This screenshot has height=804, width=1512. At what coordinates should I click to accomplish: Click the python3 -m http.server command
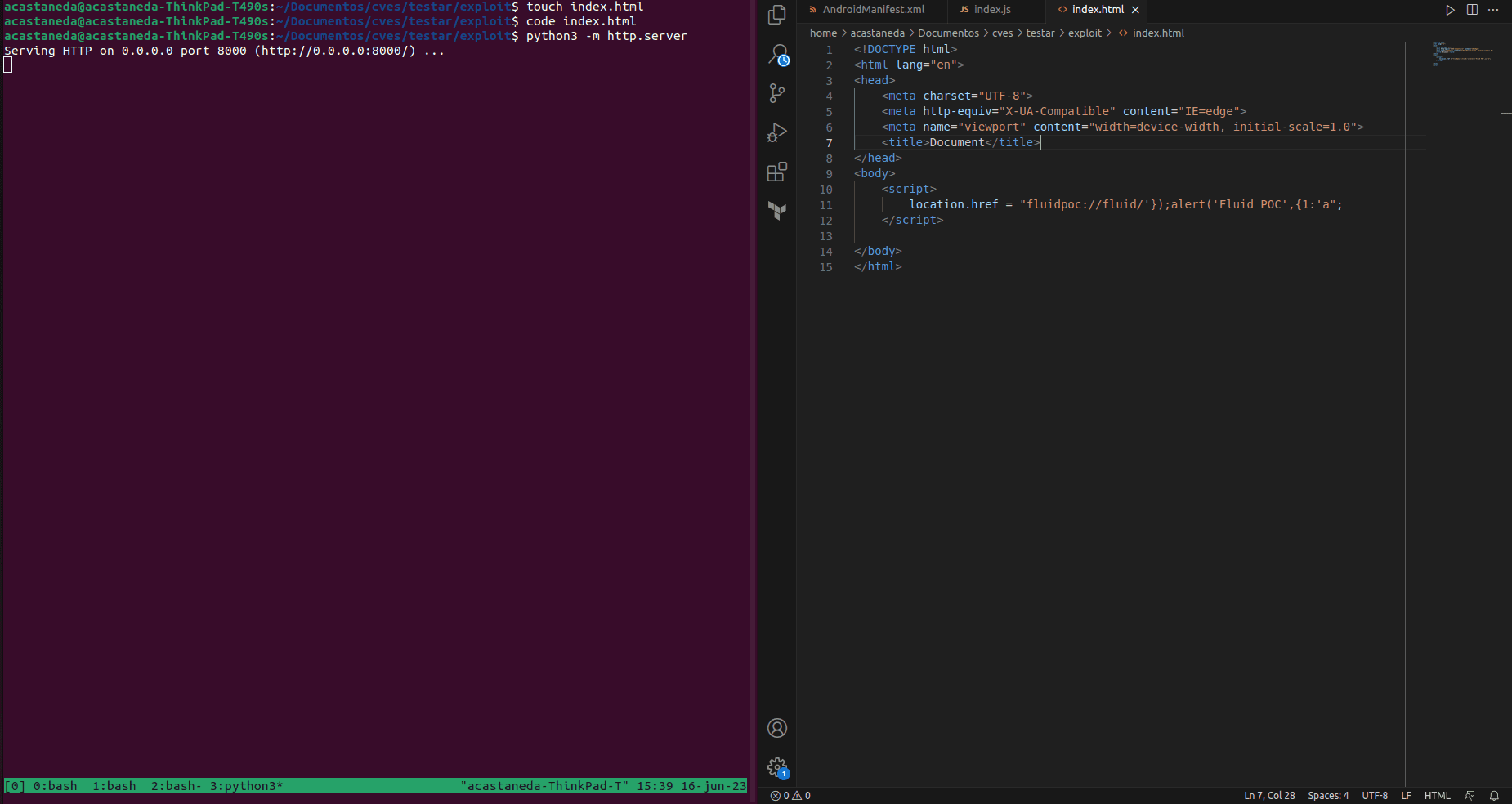tap(606, 36)
